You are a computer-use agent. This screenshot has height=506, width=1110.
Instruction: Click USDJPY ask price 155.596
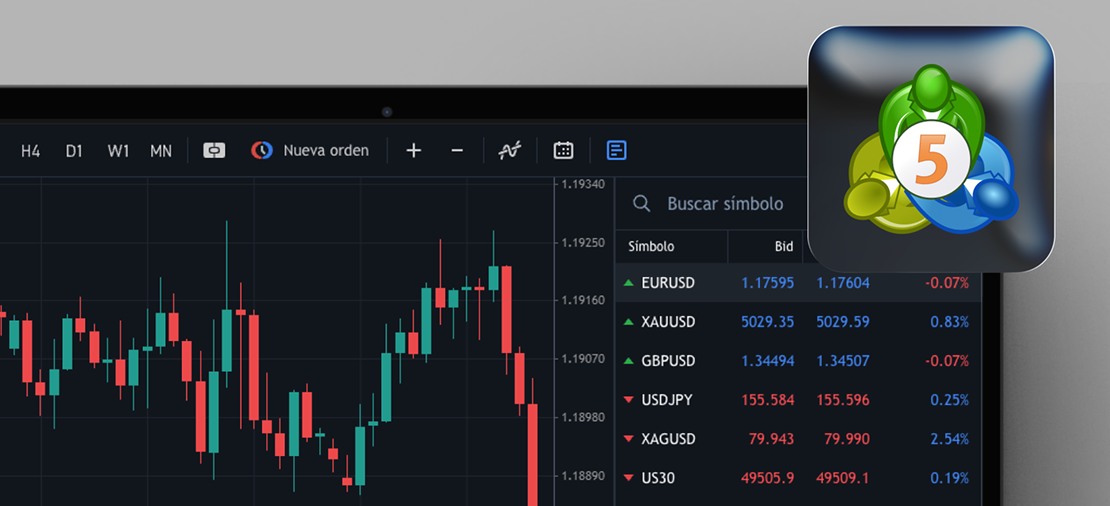(x=843, y=400)
